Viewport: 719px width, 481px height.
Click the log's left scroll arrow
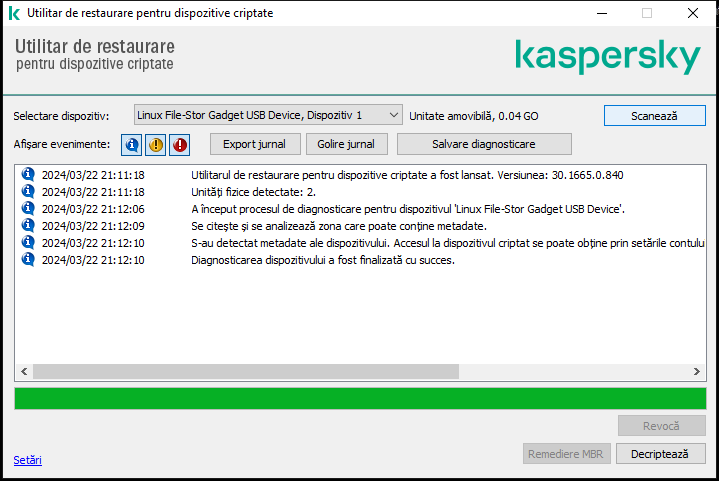point(24,371)
